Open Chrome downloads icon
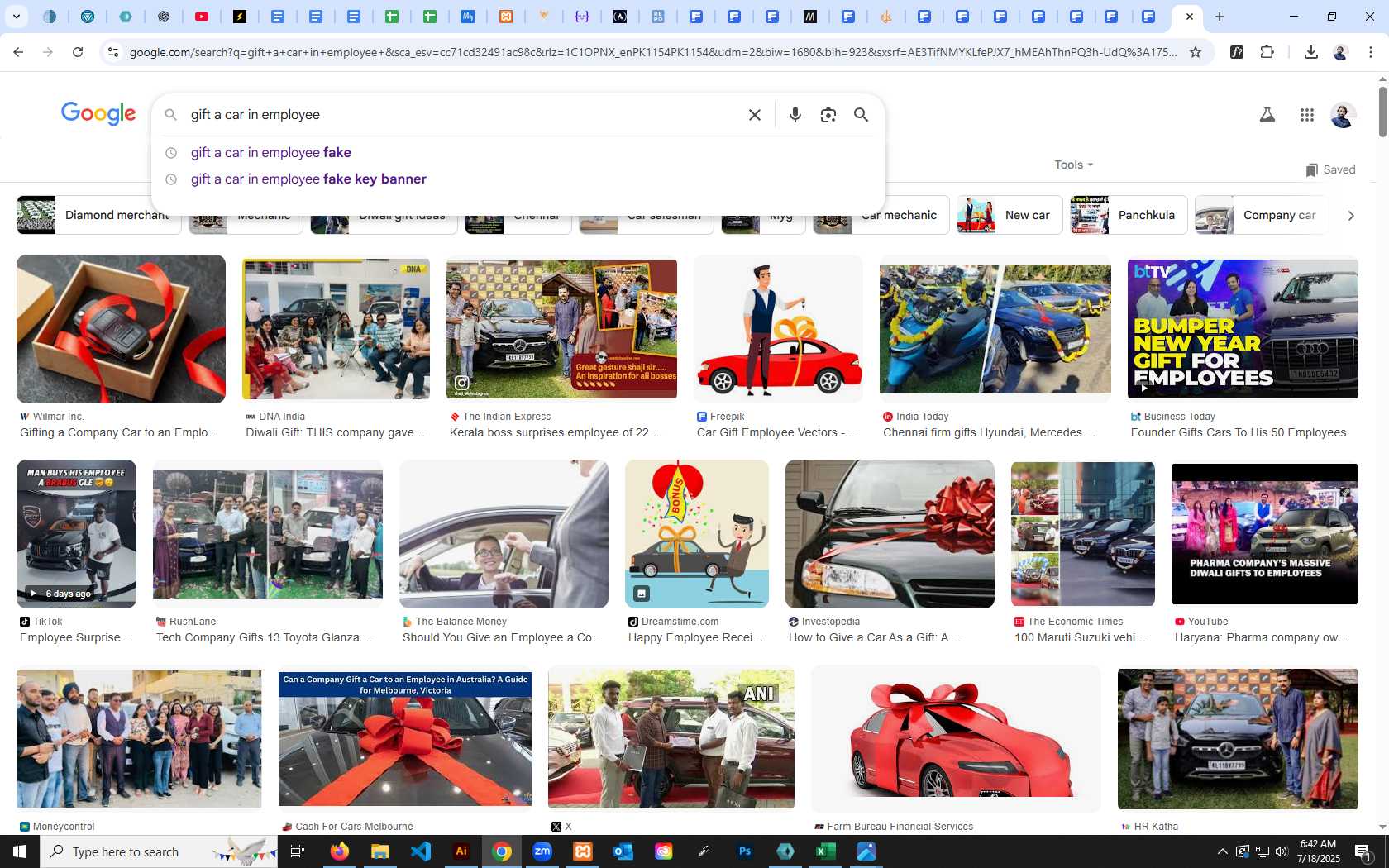 (1310, 52)
